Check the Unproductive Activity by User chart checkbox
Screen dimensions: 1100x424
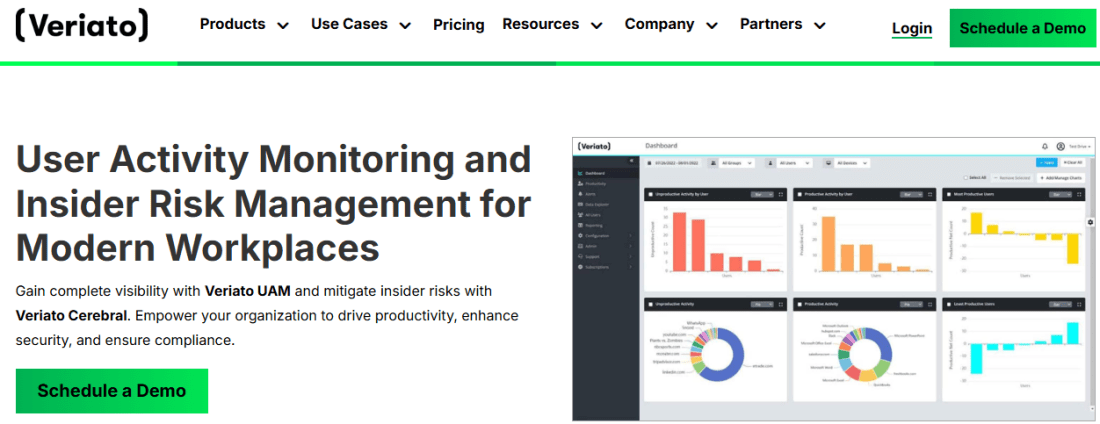[650, 194]
